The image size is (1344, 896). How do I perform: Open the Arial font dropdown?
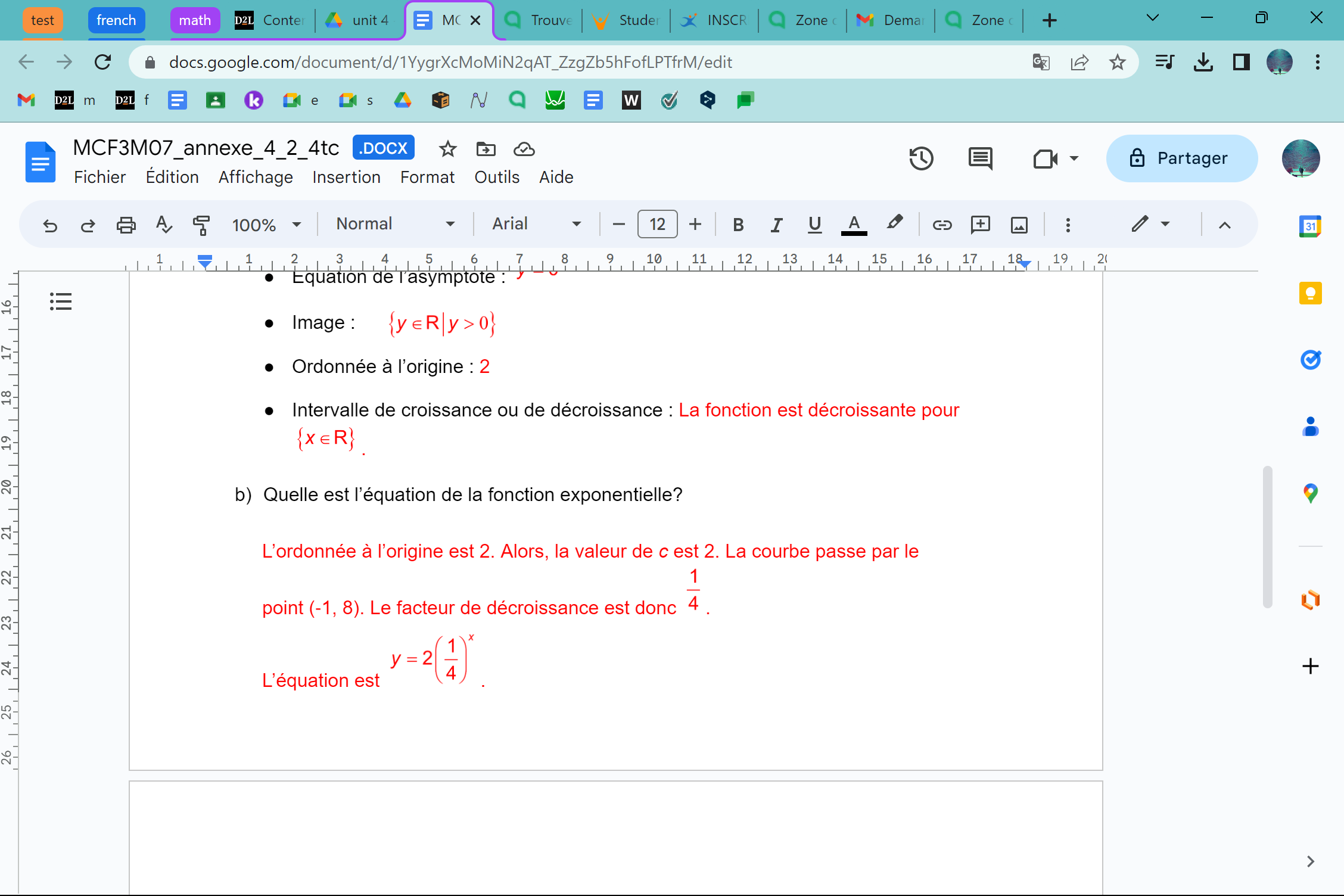click(536, 224)
